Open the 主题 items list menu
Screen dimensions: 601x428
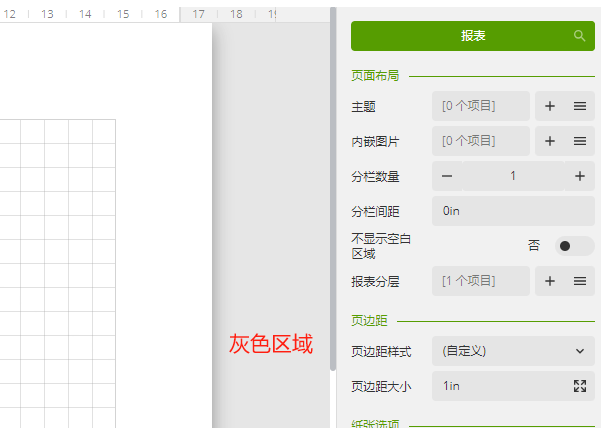pos(580,106)
